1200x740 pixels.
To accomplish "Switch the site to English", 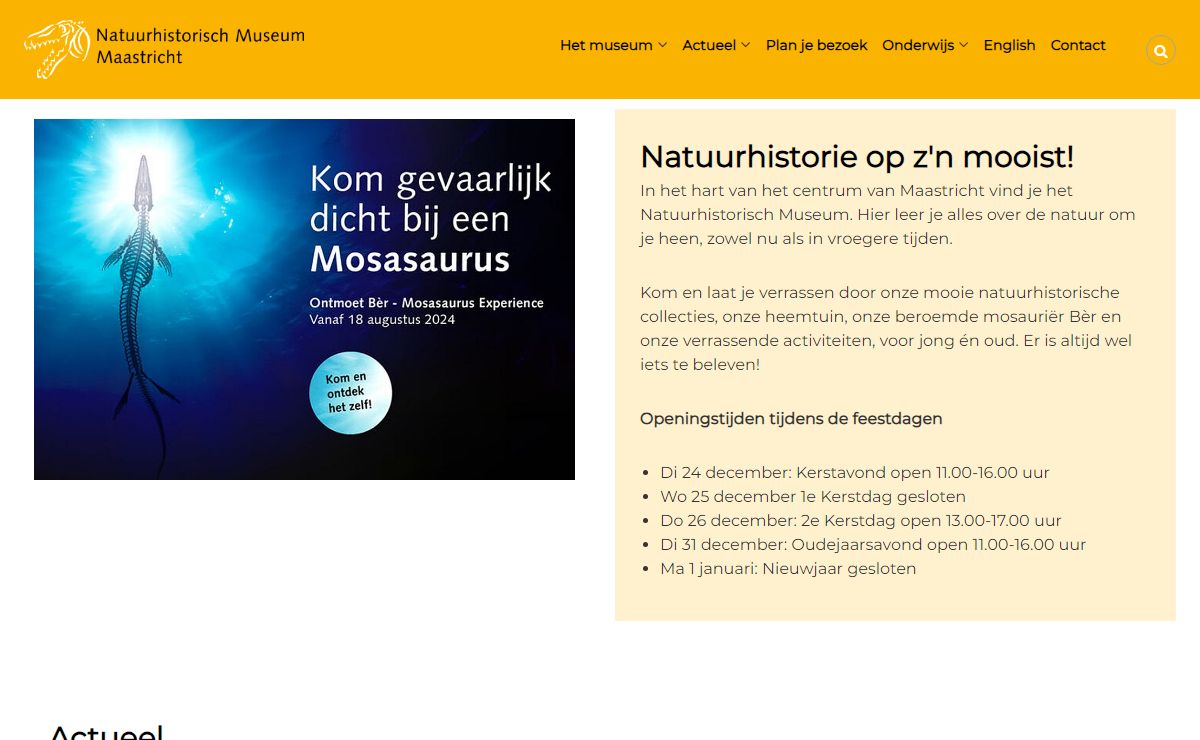I will [x=1009, y=45].
